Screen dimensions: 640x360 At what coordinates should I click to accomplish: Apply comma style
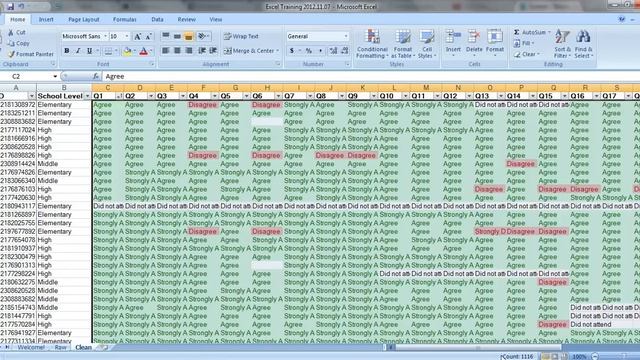(320, 51)
